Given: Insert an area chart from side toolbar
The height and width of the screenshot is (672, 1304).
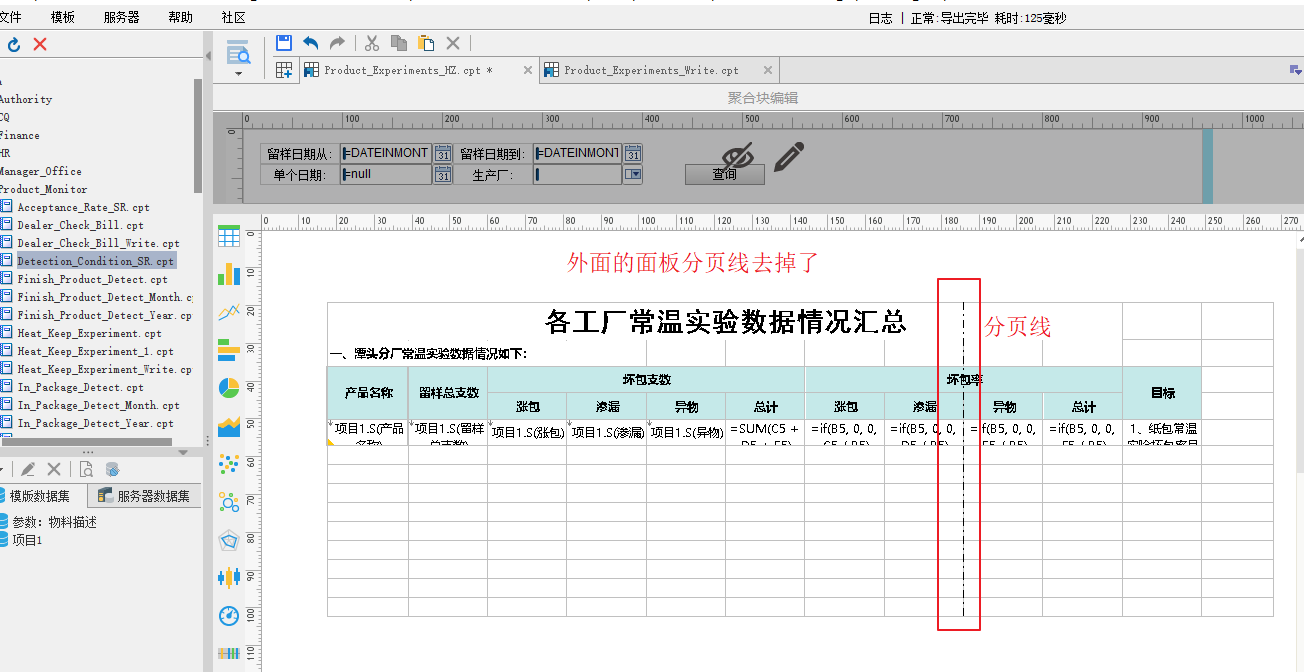Looking at the screenshot, I should (x=229, y=426).
